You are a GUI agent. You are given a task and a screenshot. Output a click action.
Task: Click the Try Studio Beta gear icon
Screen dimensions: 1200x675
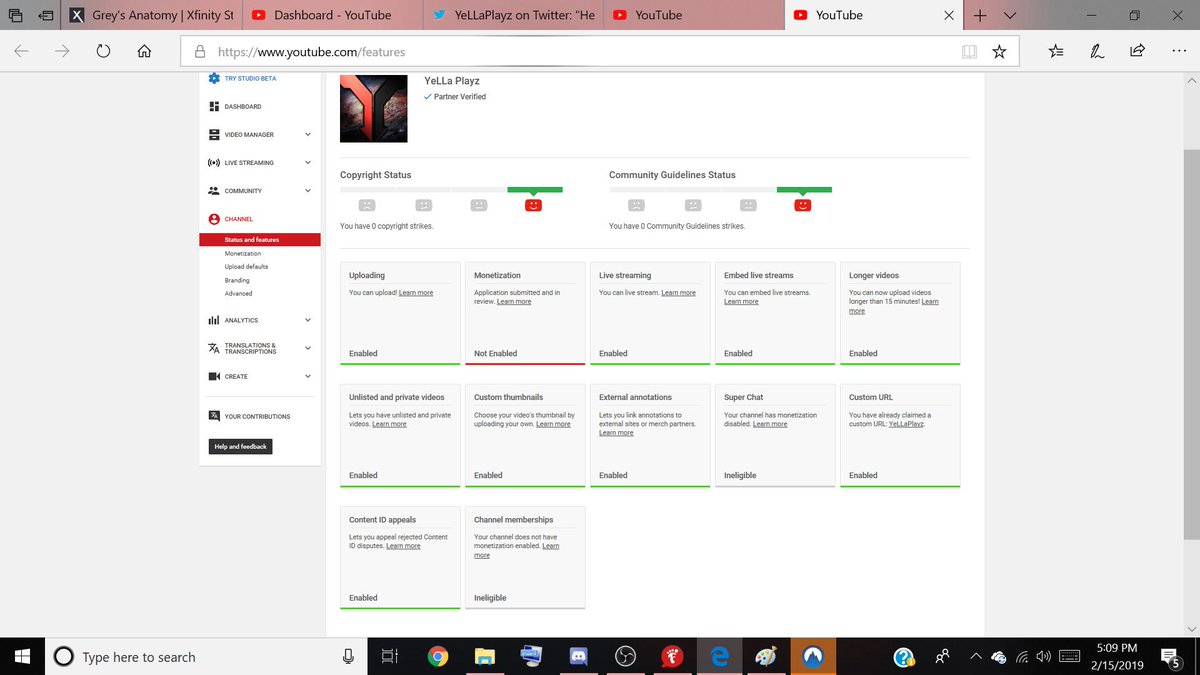pos(214,78)
